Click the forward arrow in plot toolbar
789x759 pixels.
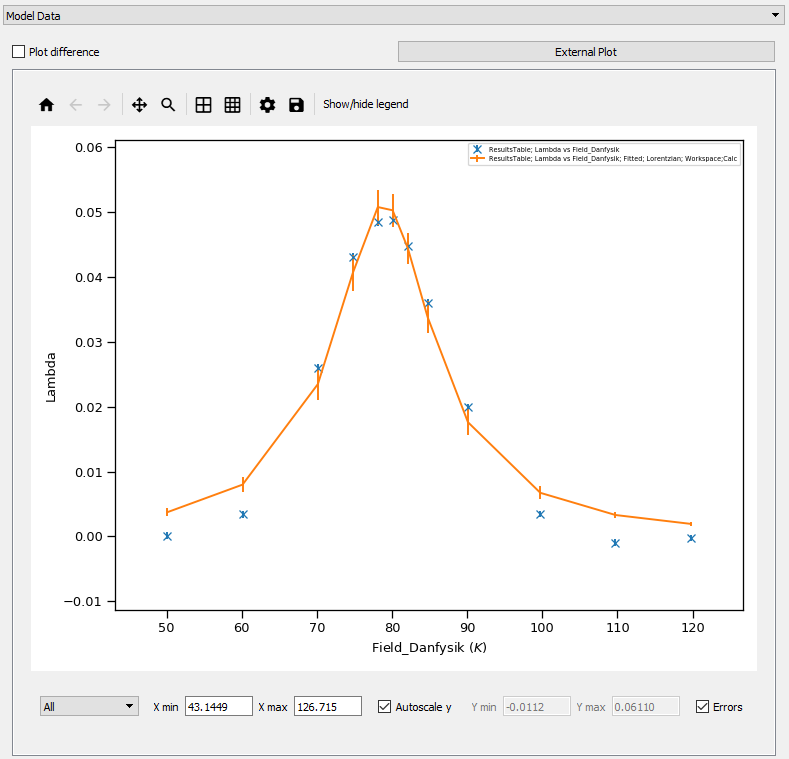point(104,105)
